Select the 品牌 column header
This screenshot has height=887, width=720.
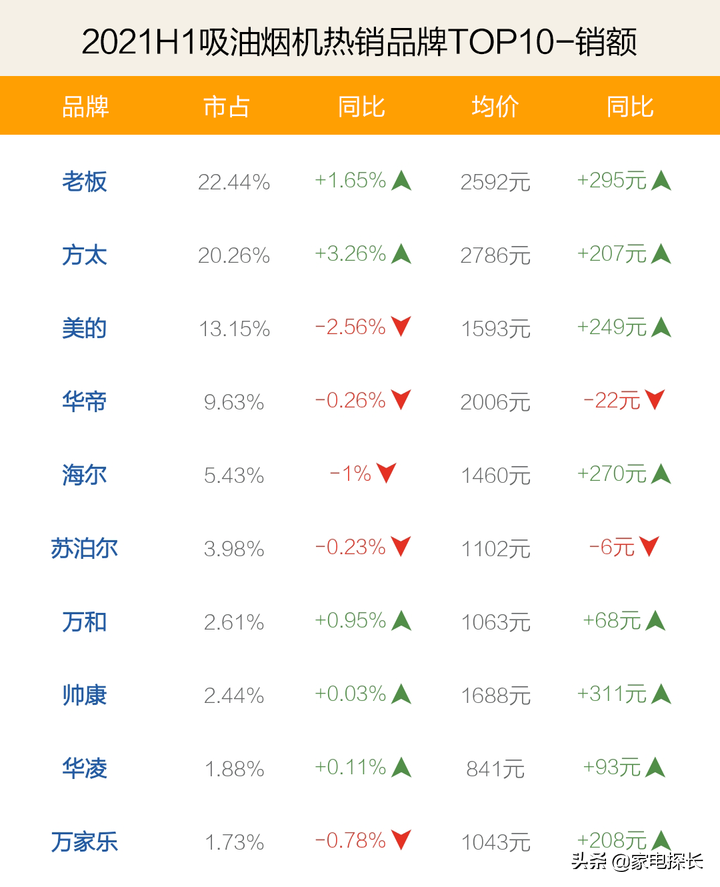85,106
